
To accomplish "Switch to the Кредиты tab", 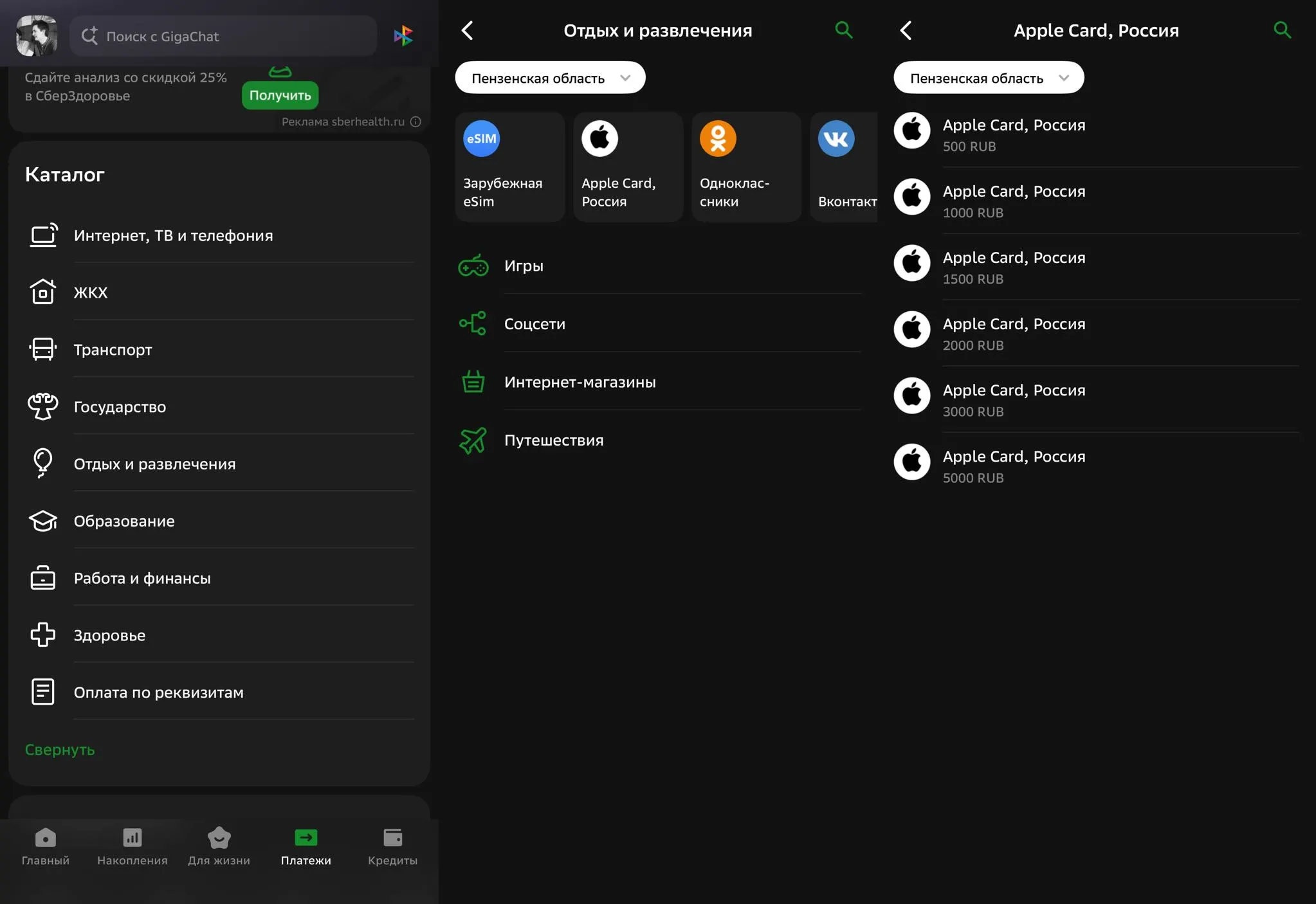I will tap(392, 846).
